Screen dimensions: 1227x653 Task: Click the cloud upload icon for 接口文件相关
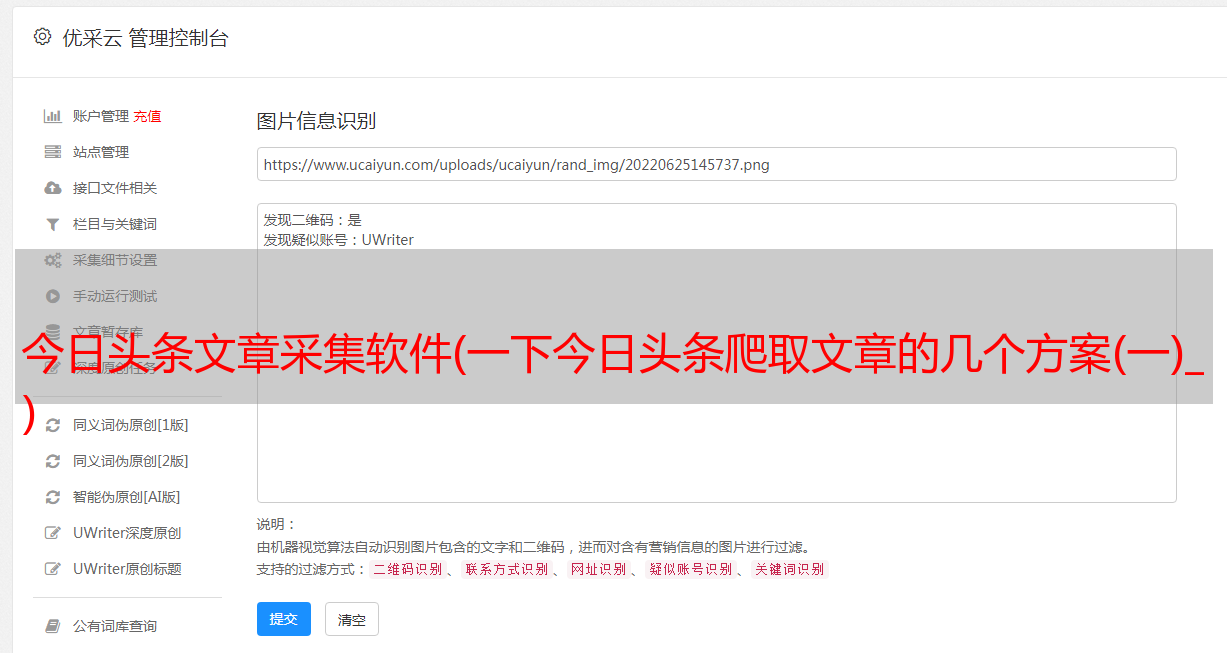tap(53, 188)
